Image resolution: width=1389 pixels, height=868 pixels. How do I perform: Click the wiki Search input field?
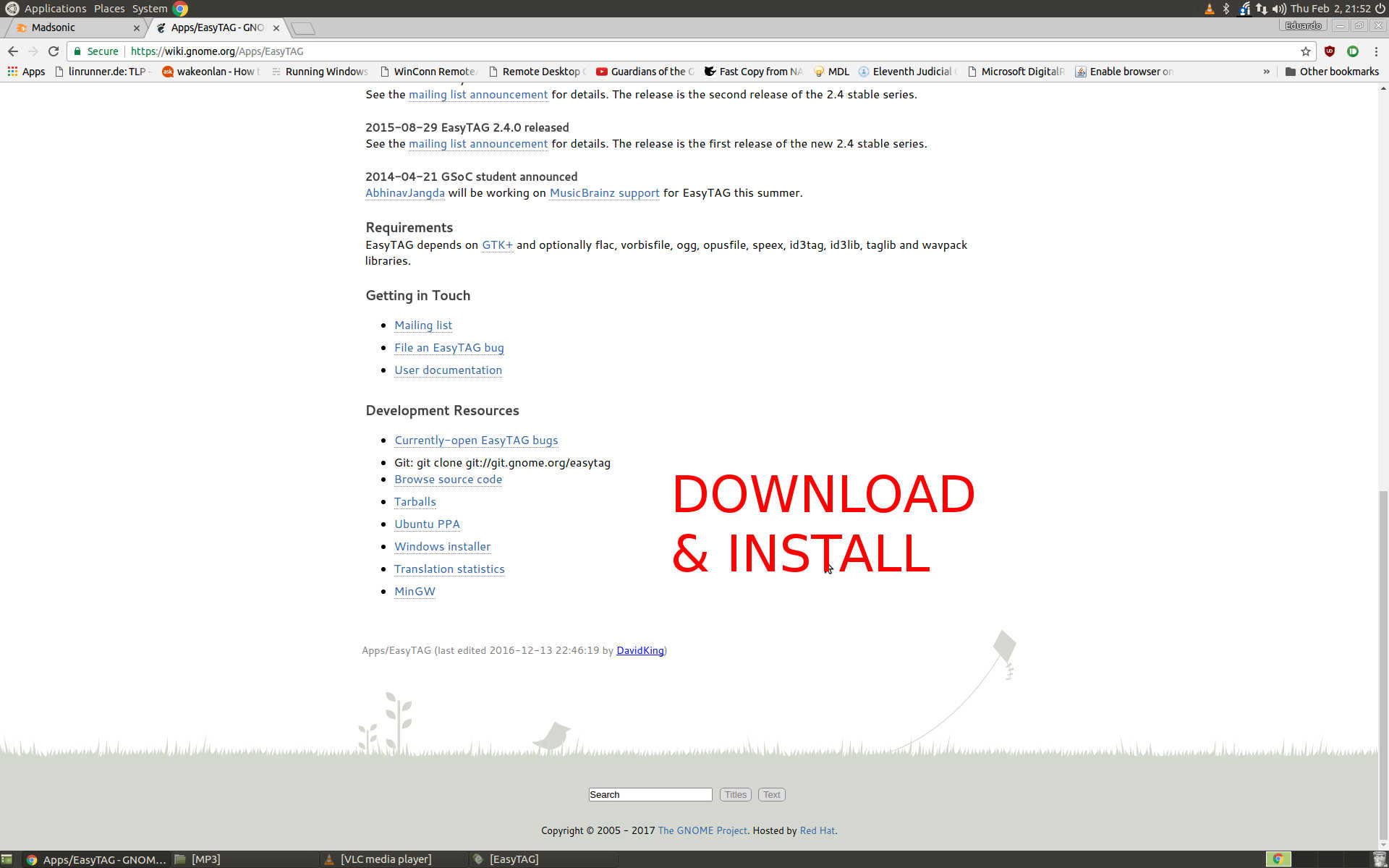(x=650, y=794)
